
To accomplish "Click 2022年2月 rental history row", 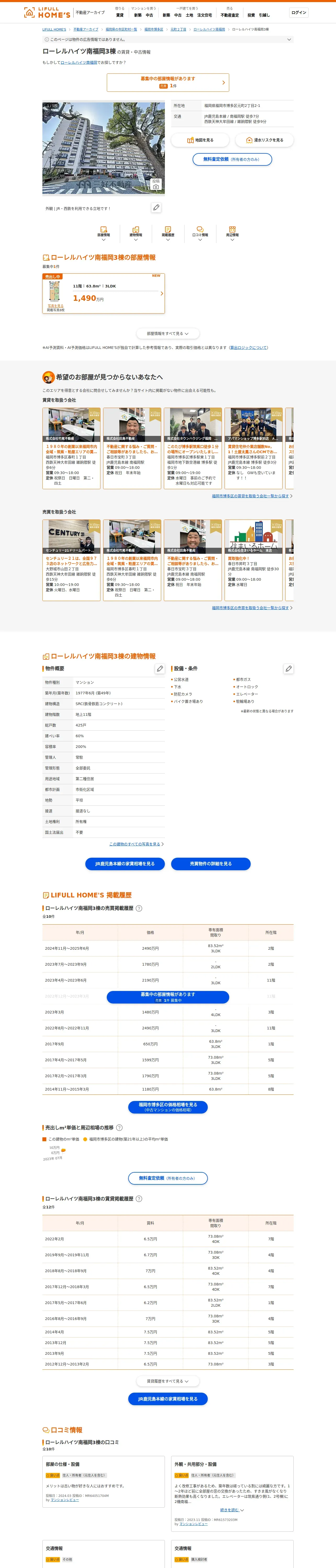I will pyautogui.click(x=168, y=1239).
